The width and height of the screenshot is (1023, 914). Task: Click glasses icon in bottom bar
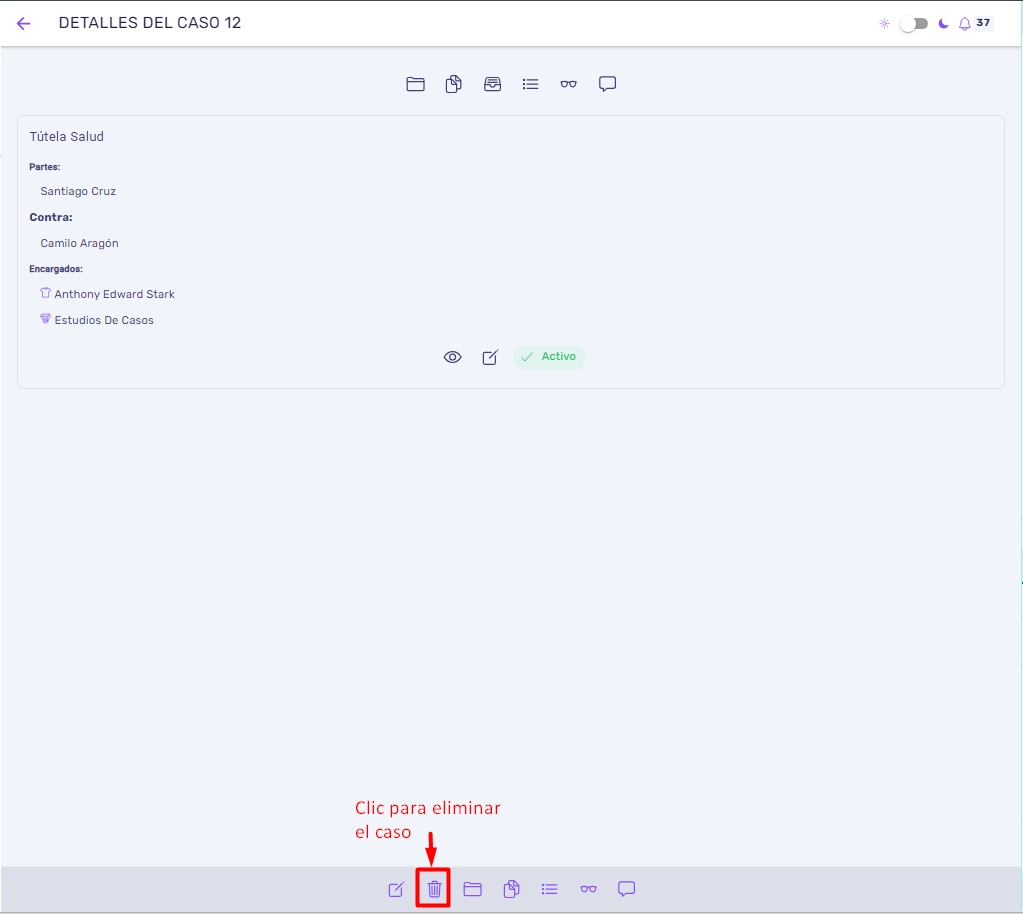[588, 889]
